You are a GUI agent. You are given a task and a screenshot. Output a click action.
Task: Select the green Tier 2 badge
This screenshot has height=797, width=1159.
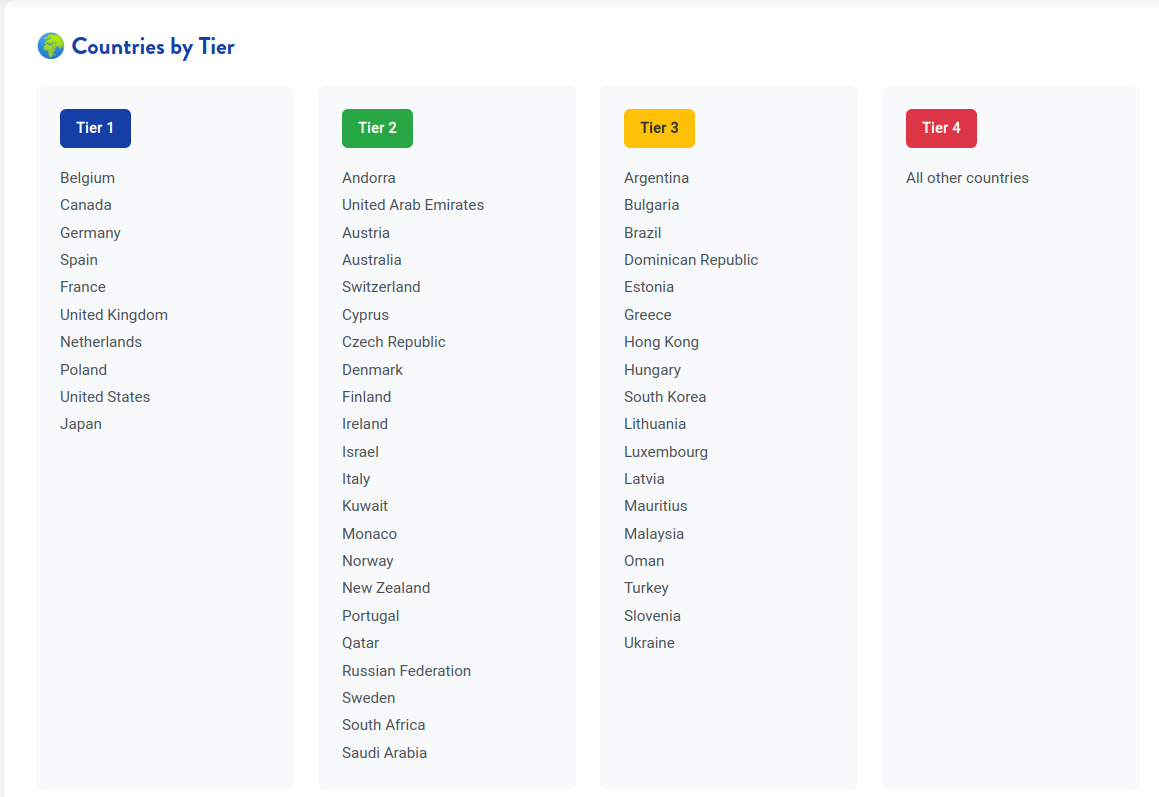[377, 128]
